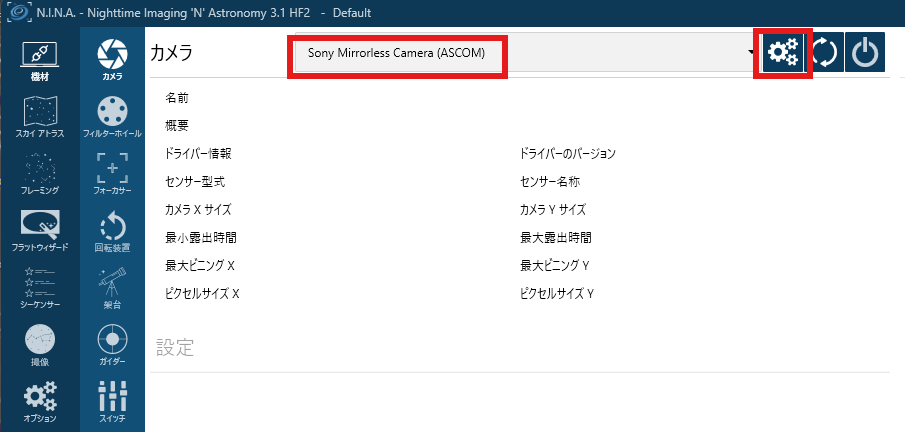Click the 設定 section heading

coord(175,348)
